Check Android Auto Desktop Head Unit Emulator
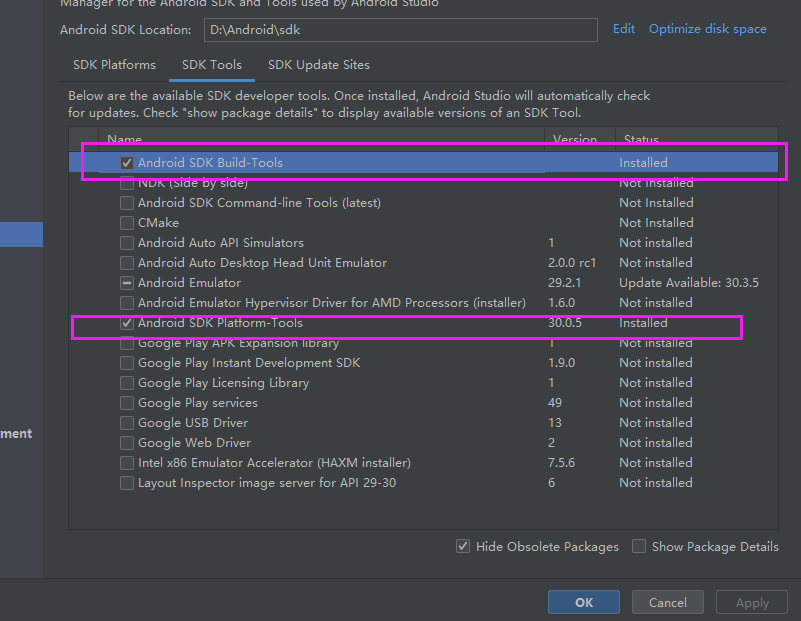This screenshot has height=621, width=801. pos(127,262)
